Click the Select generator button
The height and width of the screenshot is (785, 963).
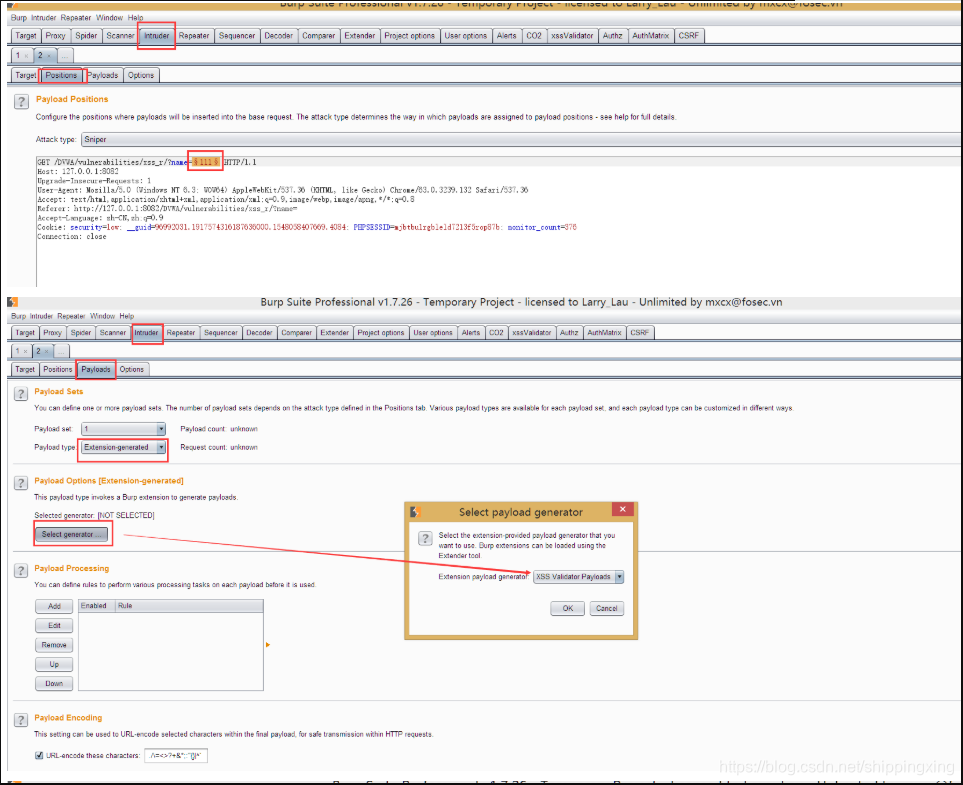tap(71, 534)
